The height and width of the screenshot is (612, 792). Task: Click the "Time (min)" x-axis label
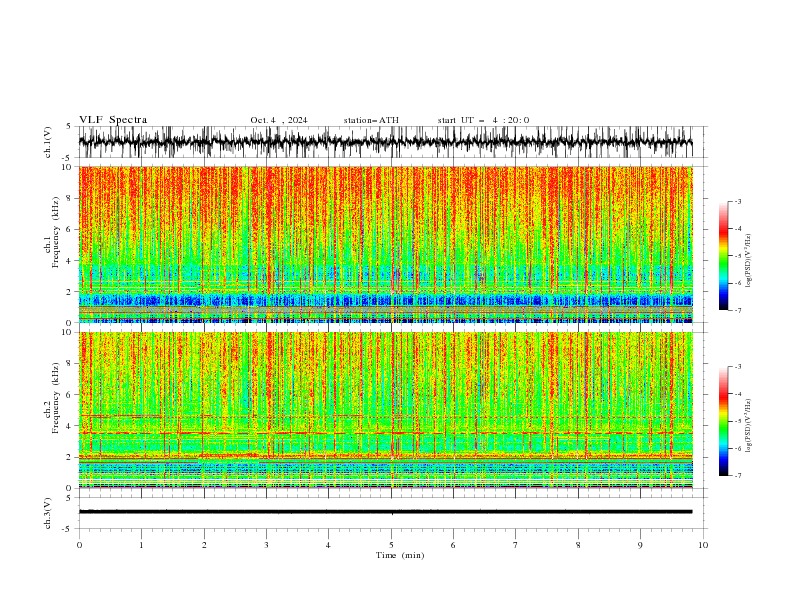click(x=400, y=555)
